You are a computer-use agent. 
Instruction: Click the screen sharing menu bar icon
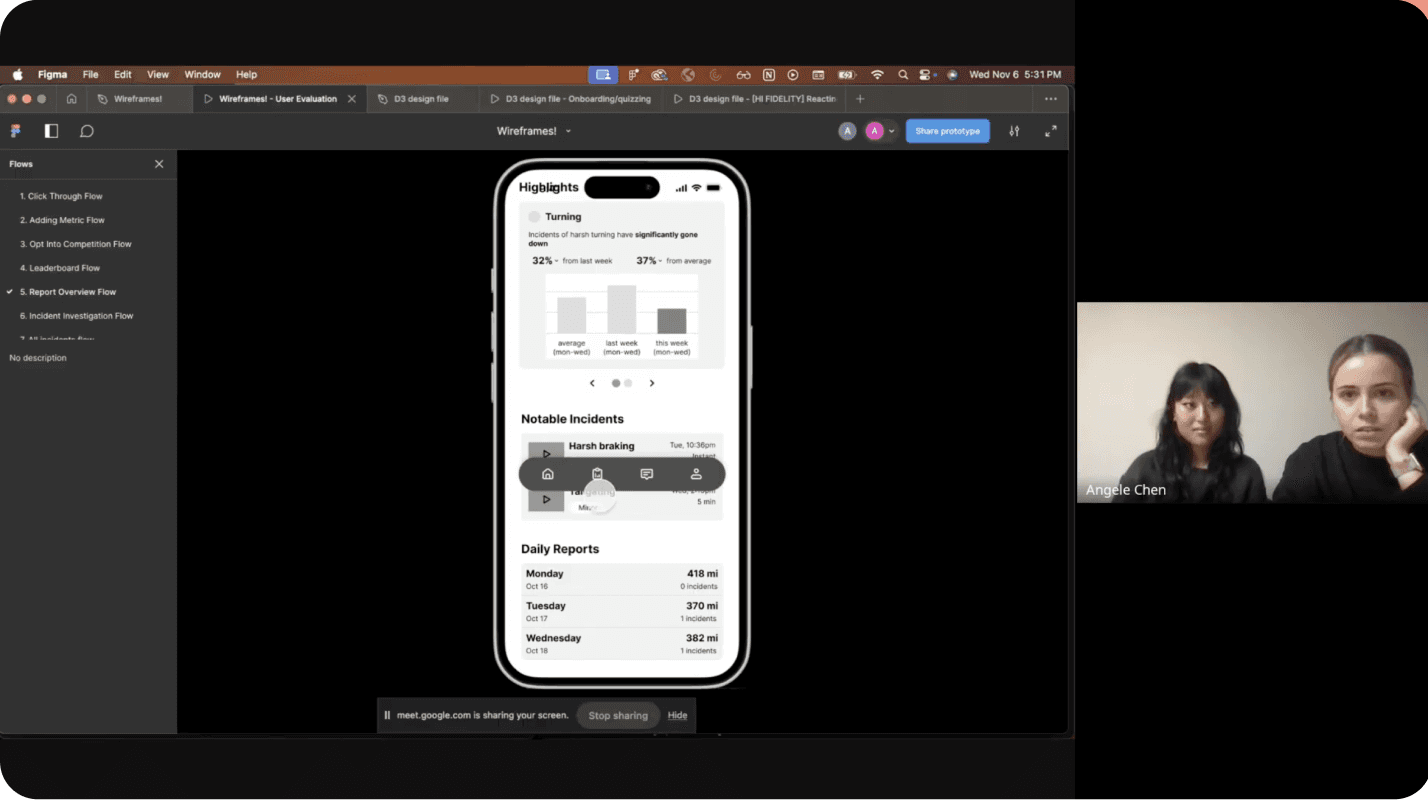603,74
